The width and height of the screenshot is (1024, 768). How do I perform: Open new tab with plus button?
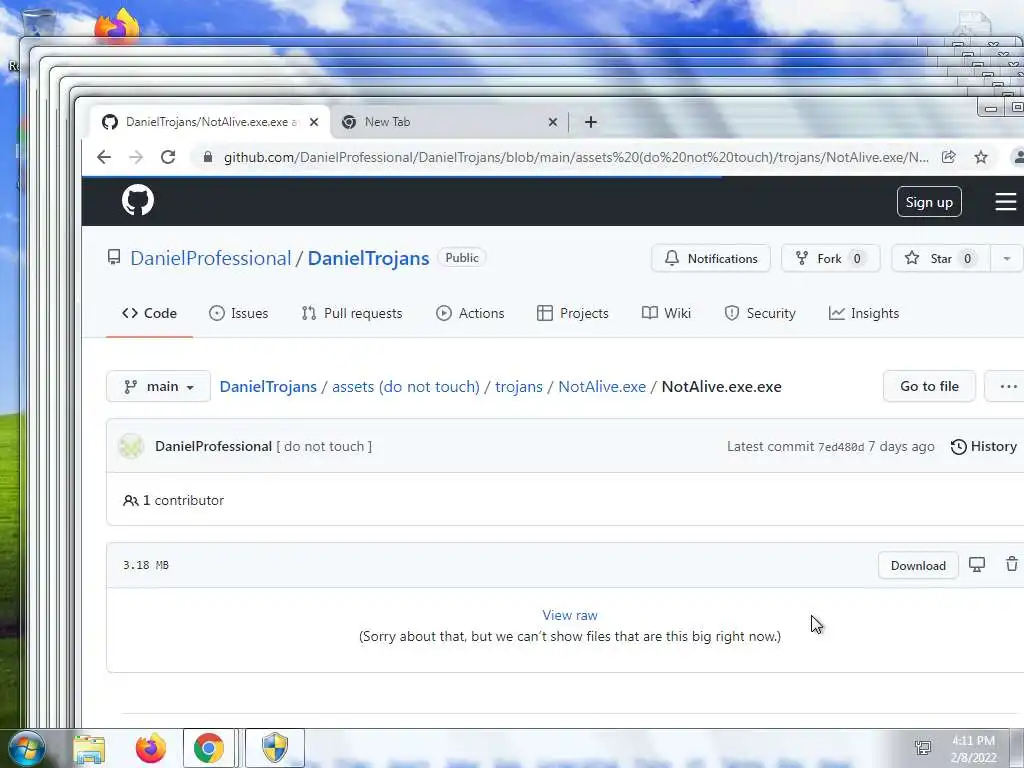click(x=590, y=122)
